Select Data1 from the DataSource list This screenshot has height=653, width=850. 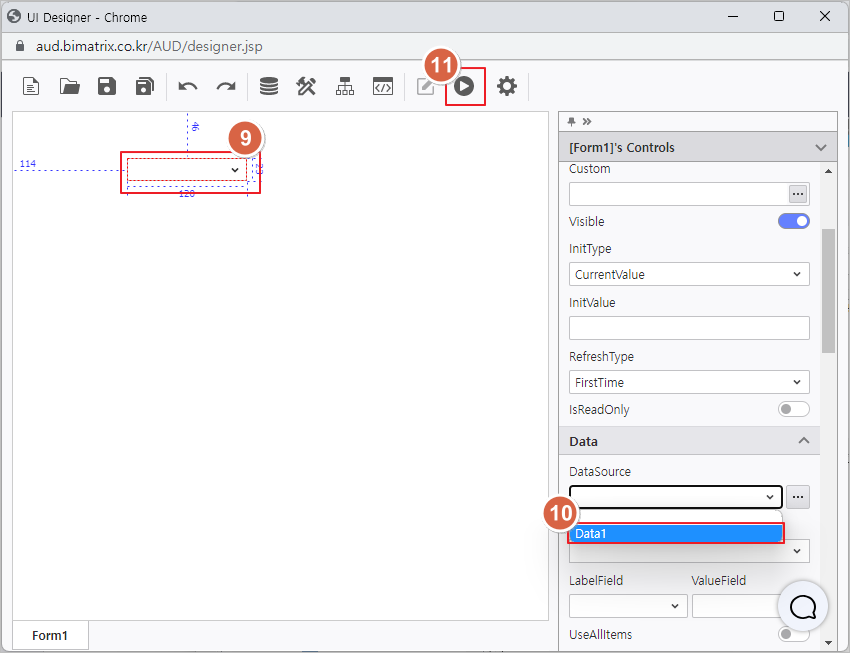pos(677,534)
